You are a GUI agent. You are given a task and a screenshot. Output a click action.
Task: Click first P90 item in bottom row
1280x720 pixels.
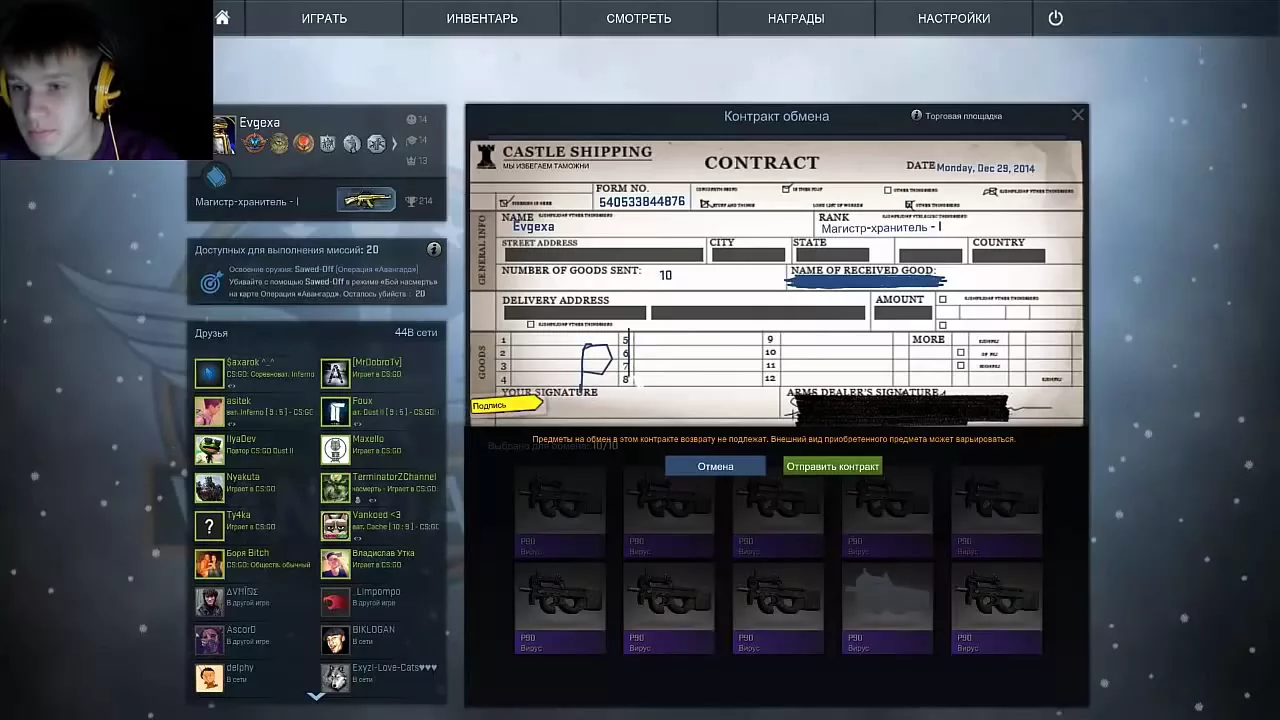tap(559, 608)
